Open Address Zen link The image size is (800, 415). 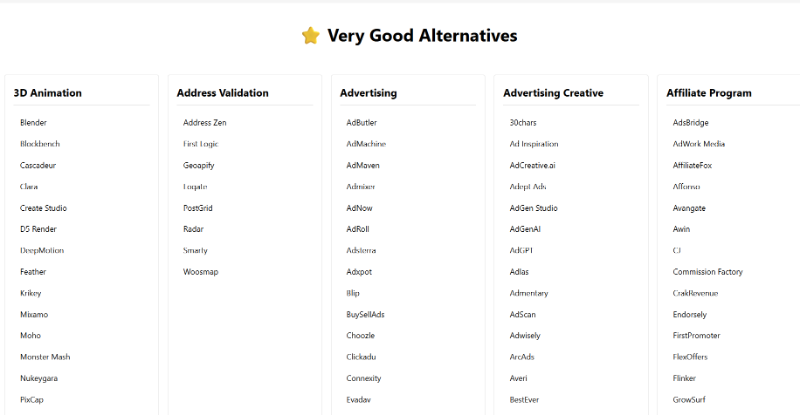click(205, 123)
